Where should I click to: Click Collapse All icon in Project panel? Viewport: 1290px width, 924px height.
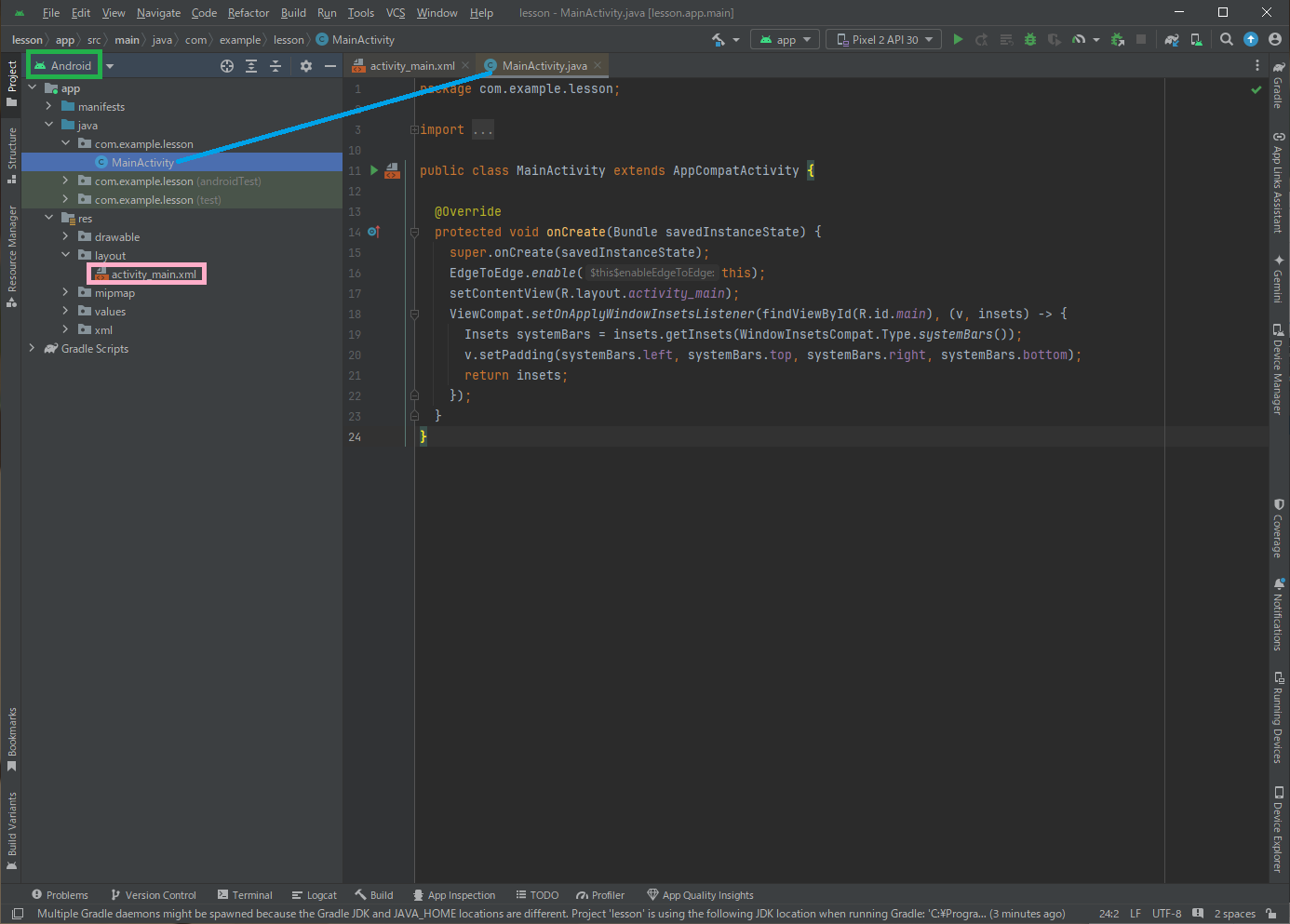point(275,66)
